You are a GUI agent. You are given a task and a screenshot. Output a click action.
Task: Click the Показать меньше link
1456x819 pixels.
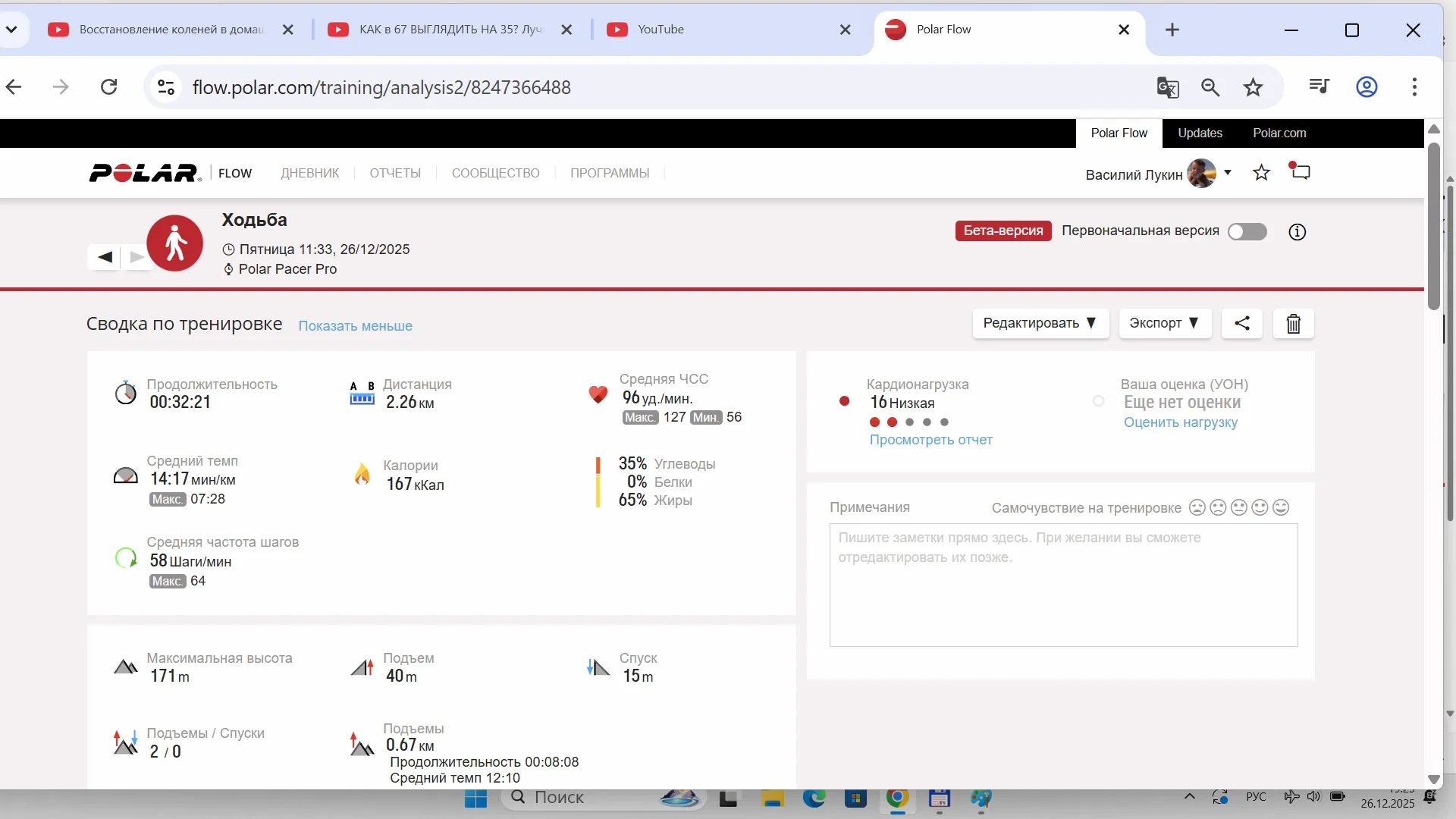click(355, 326)
